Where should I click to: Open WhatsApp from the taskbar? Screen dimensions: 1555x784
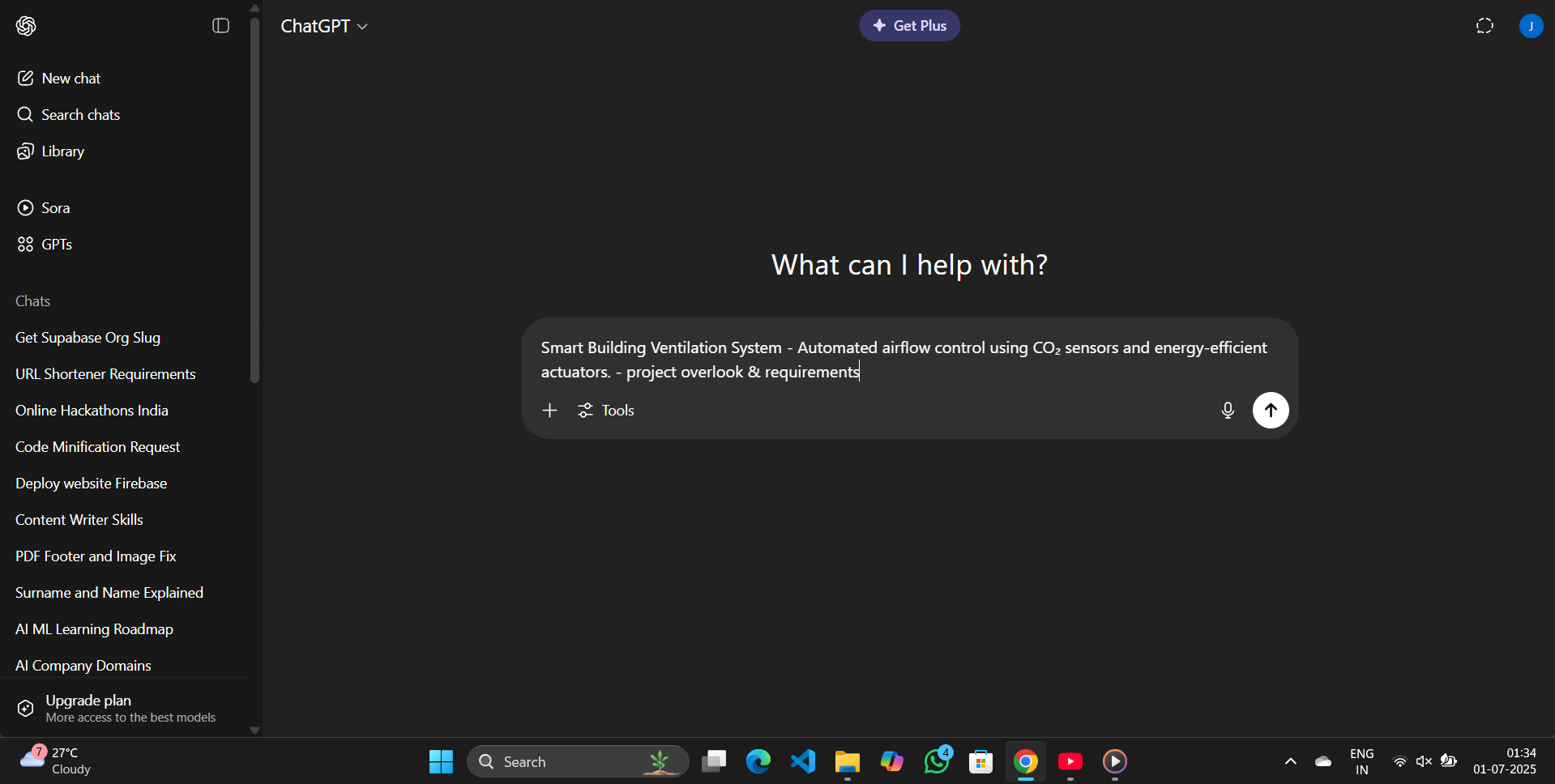[937, 761]
